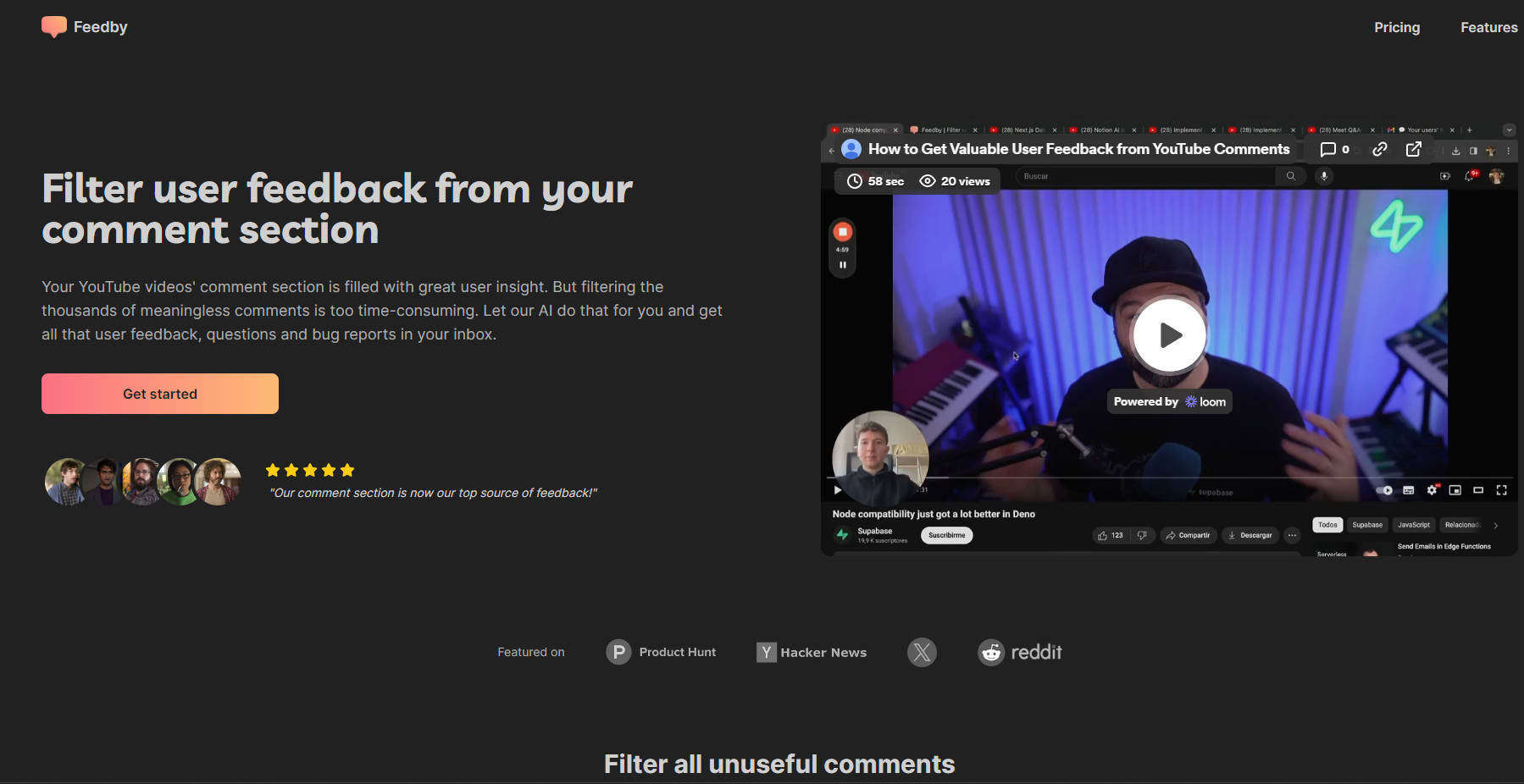Toggle fullscreen icon in the video preview

tap(1501, 490)
